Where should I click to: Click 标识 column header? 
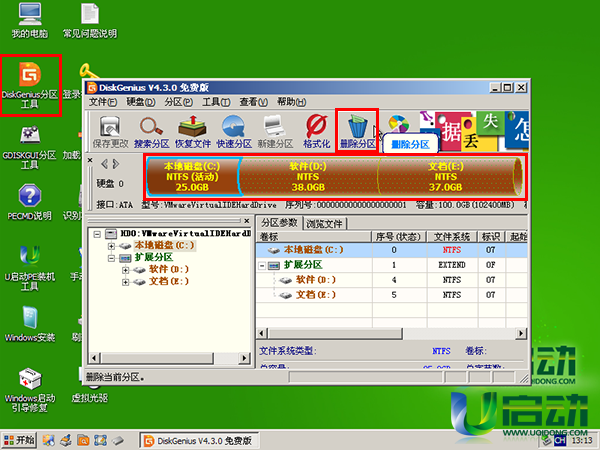pyautogui.click(x=491, y=237)
